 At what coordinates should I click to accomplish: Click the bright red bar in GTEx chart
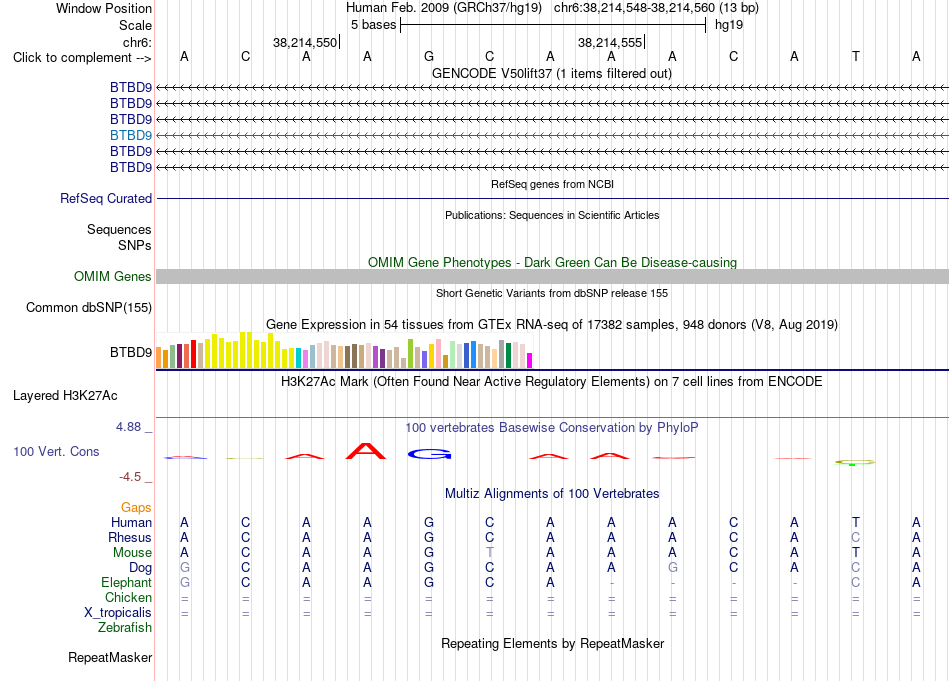(193, 354)
